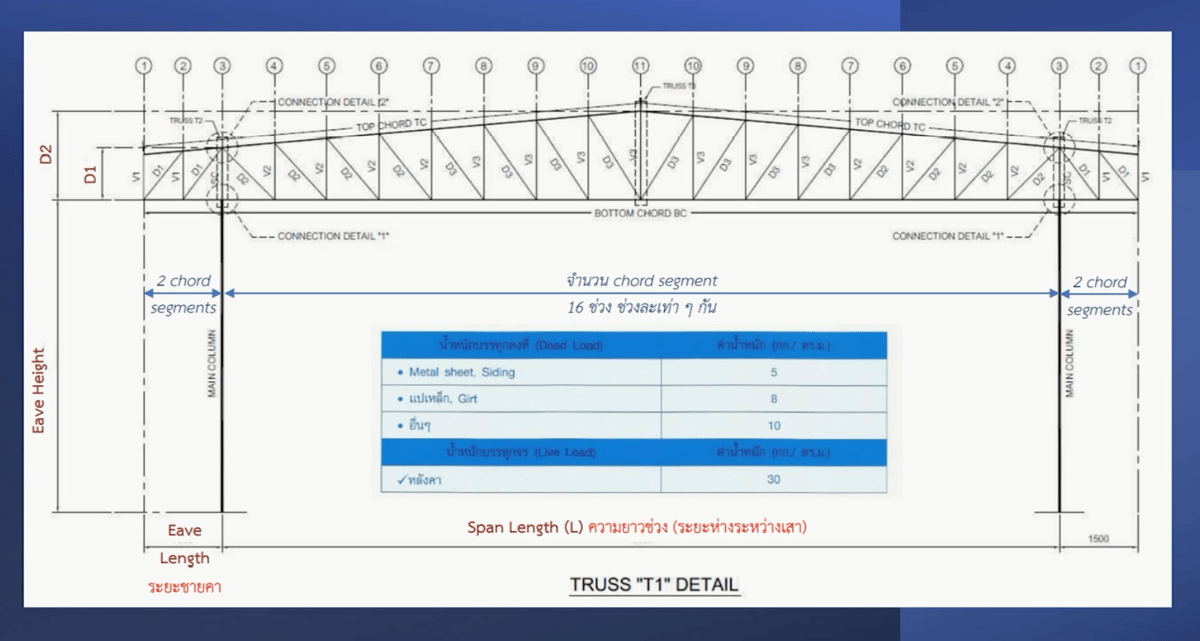Image resolution: width=1200 pixels, height=641 pixels.
Task: Click the red D2 dimension label
Action: click(43, 155)
